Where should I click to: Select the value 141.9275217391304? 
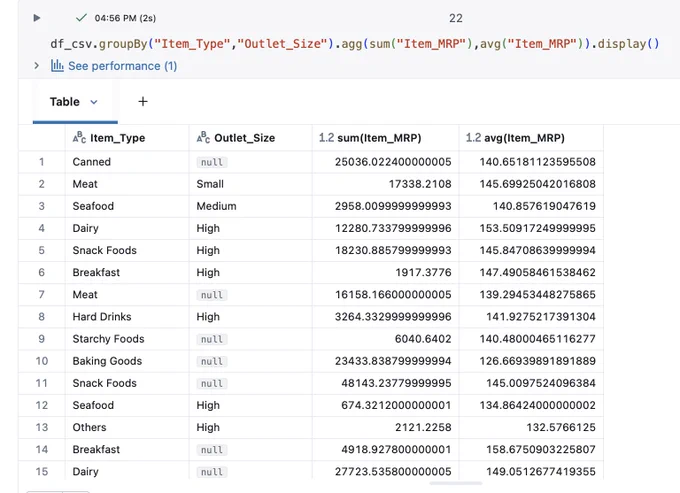tap(541, 317)
